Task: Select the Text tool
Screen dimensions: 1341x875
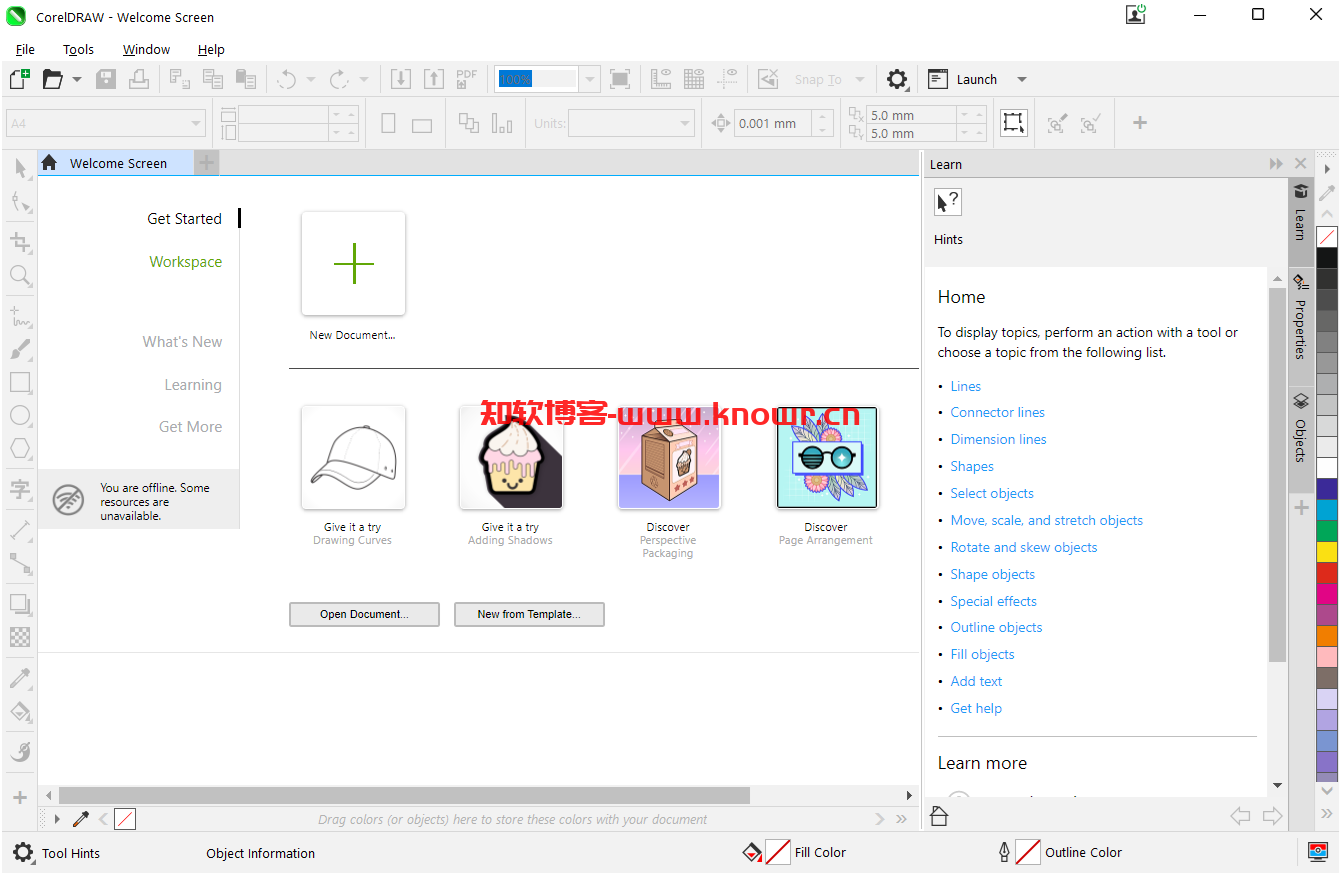Action: (20, 489)
